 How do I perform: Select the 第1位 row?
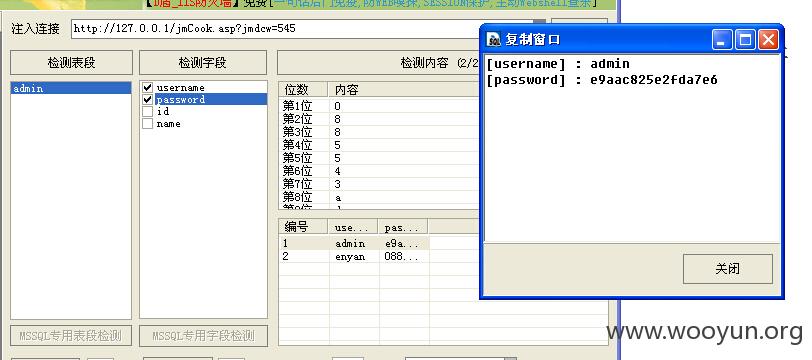(380, 106)
